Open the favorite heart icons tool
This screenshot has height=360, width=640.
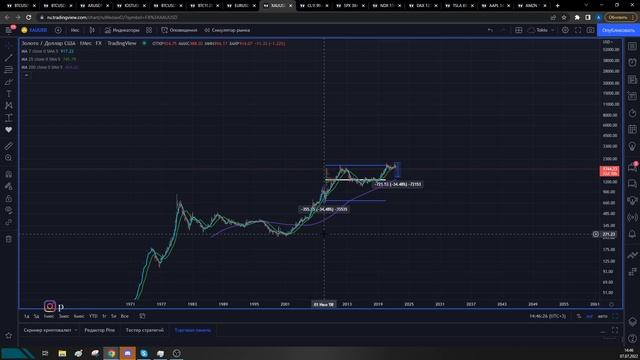pos(9,130)
